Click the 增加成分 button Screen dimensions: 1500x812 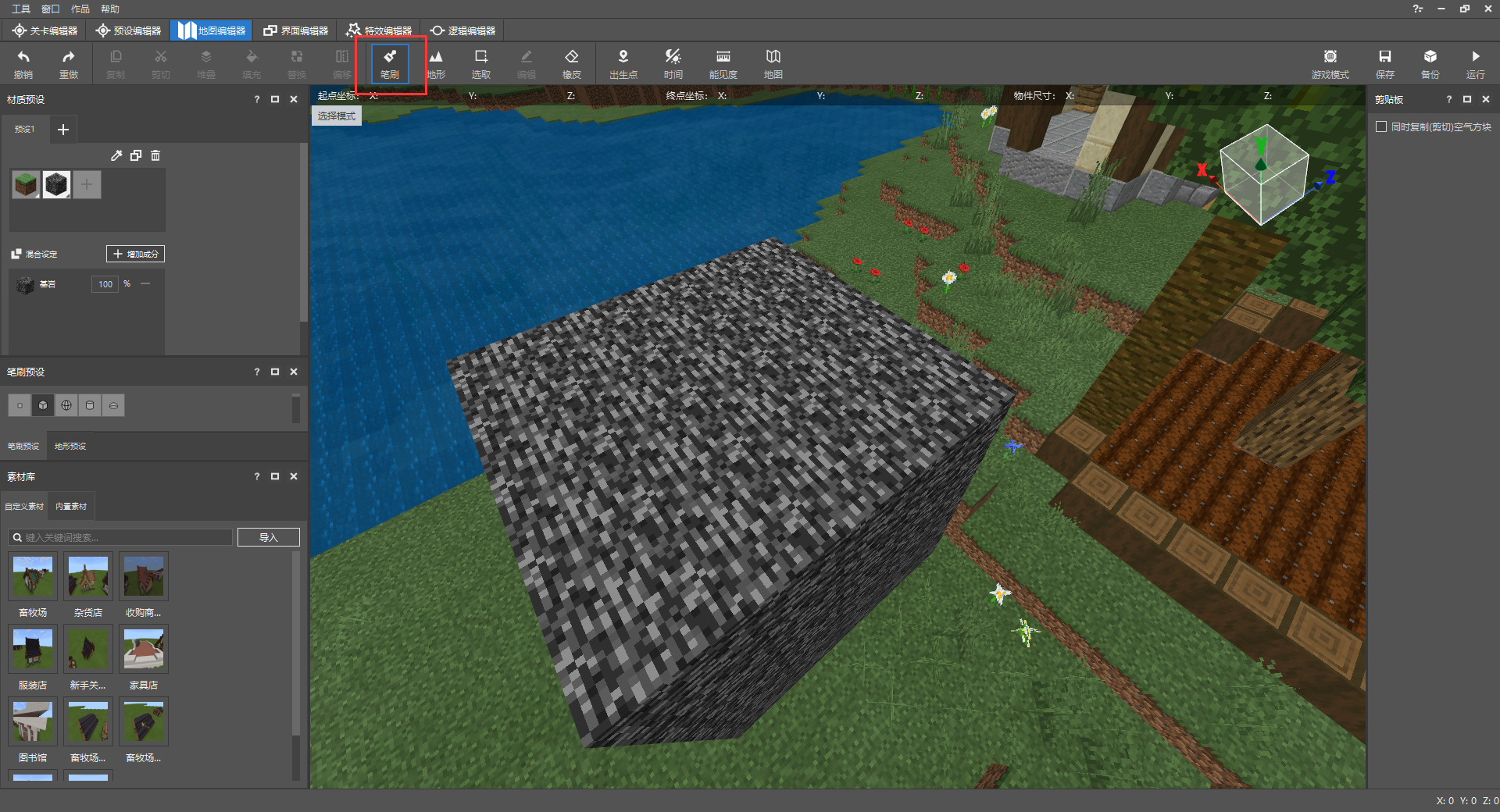click(136, 254)
